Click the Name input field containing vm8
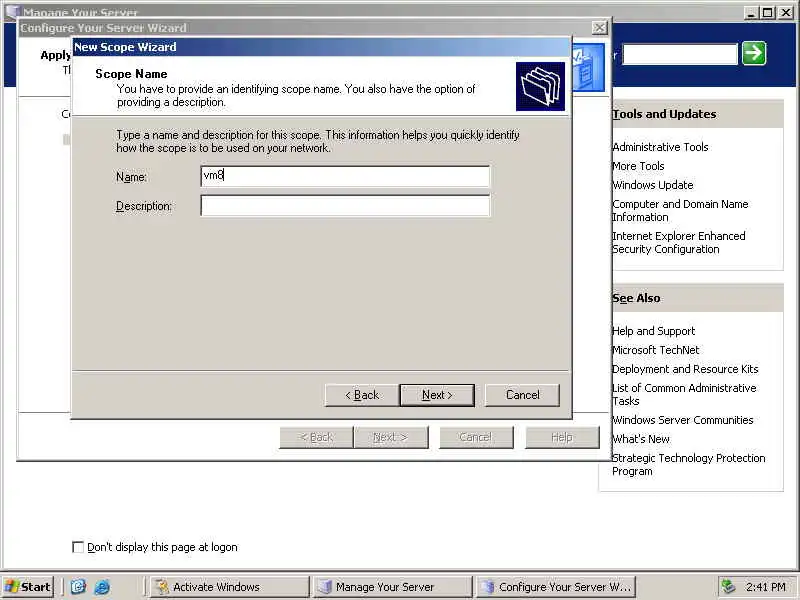 [345, 176]
